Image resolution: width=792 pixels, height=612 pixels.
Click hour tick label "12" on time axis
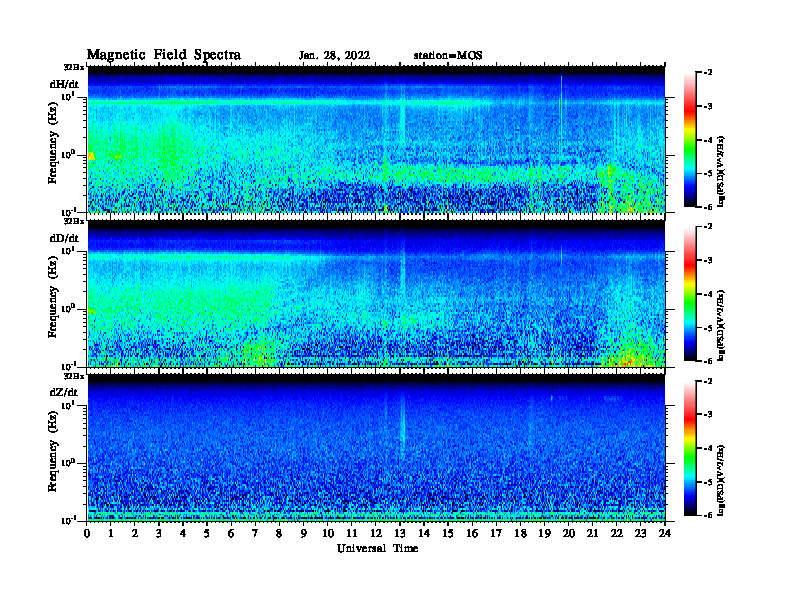click(376, 533)
